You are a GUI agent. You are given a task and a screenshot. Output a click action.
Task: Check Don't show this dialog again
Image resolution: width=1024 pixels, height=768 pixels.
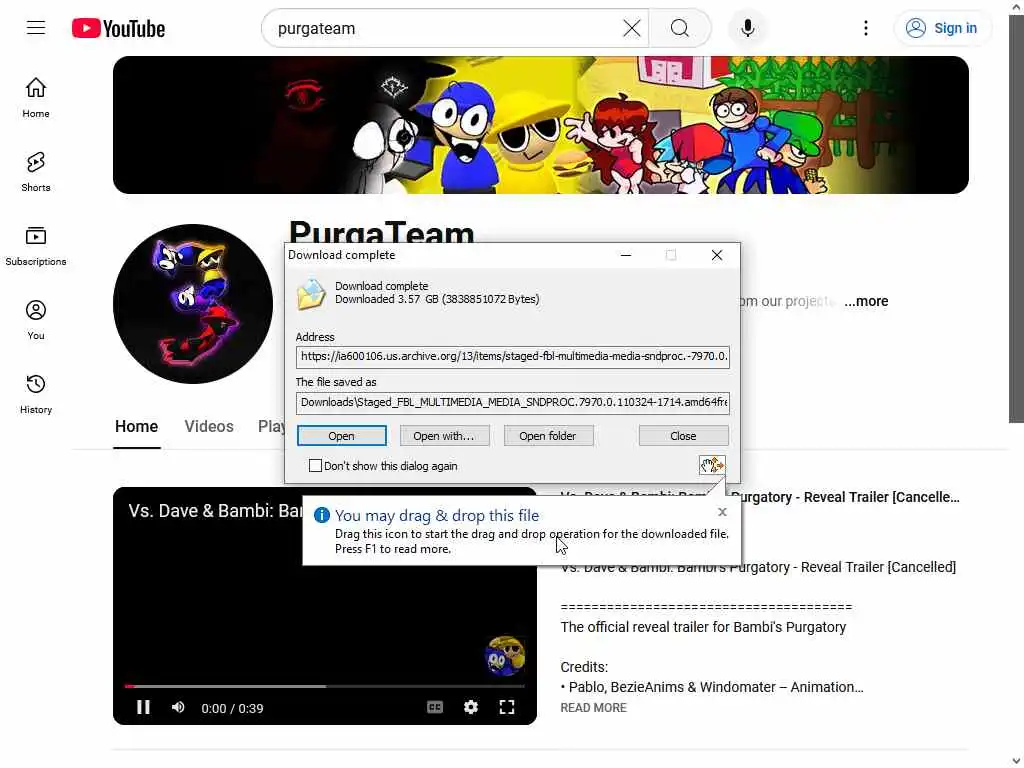(315, 466)
